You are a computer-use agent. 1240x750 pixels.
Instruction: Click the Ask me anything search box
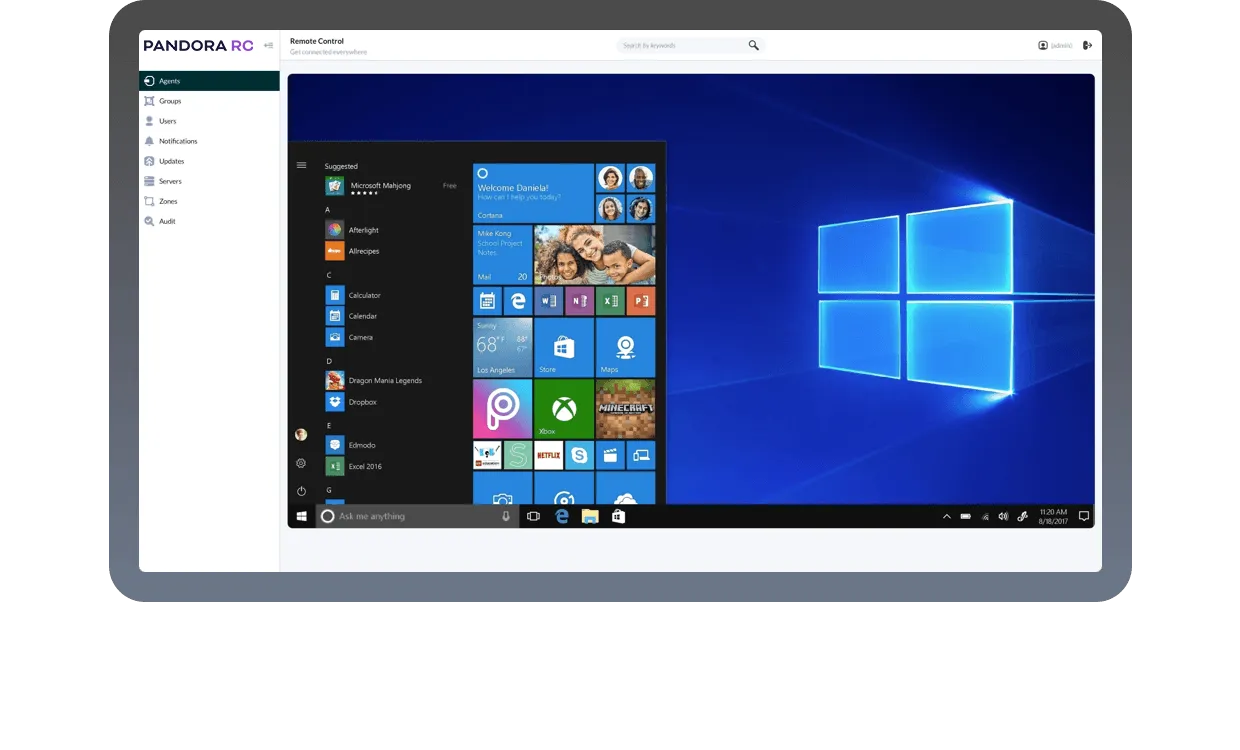(418, 516)
